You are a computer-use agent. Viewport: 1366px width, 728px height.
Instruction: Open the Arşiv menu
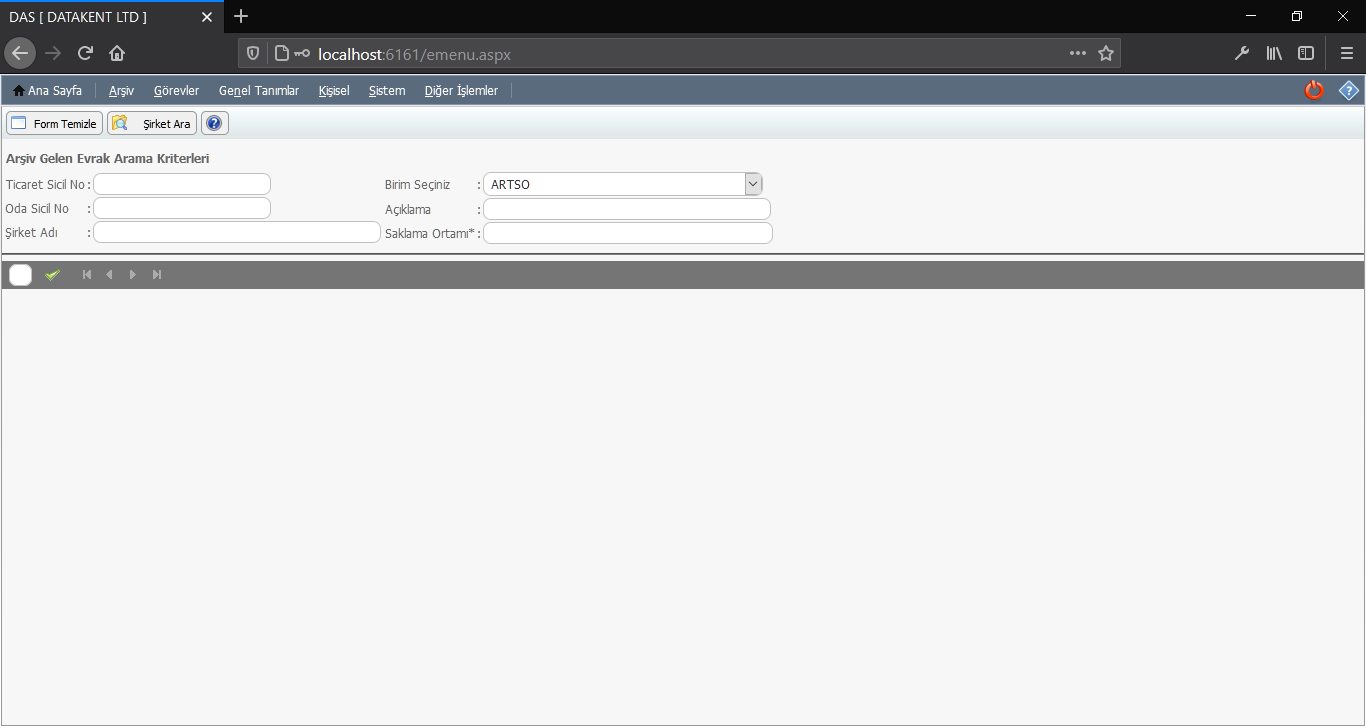(x=121, y=91)
